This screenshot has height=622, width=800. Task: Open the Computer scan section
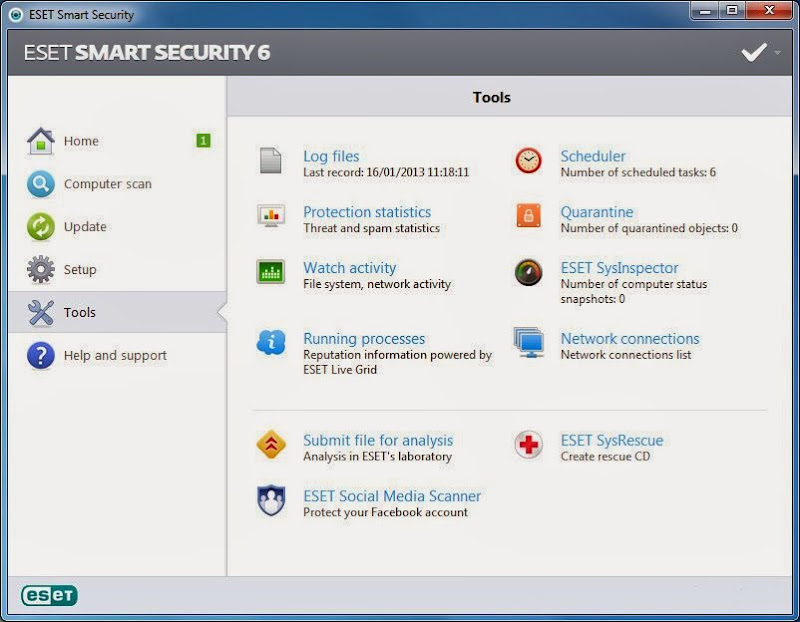tap(108, 184)
